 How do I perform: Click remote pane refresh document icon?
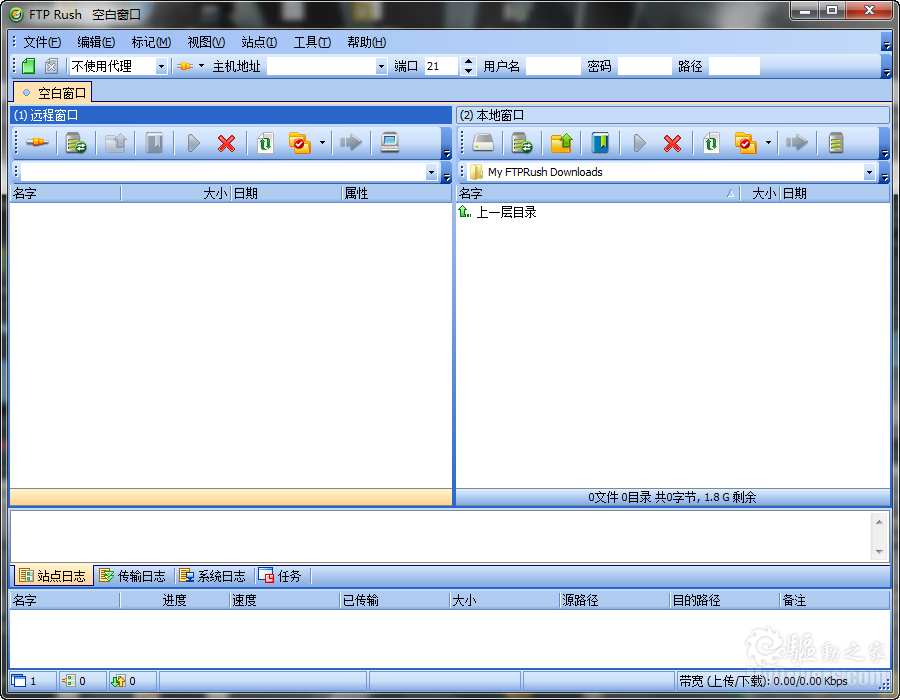coord(265,142)
